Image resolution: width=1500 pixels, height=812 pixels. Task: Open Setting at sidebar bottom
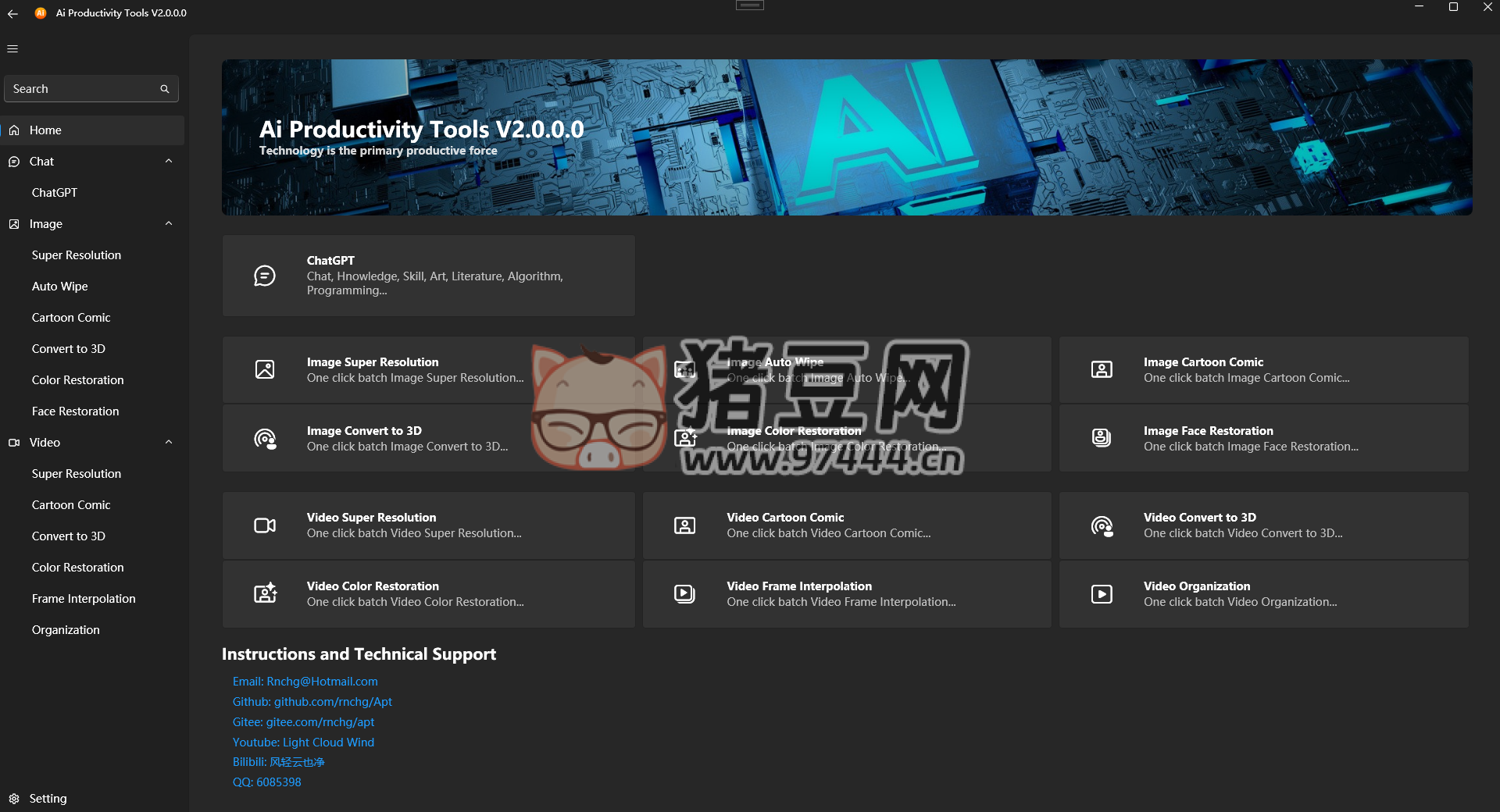click(x=92, y=799)
